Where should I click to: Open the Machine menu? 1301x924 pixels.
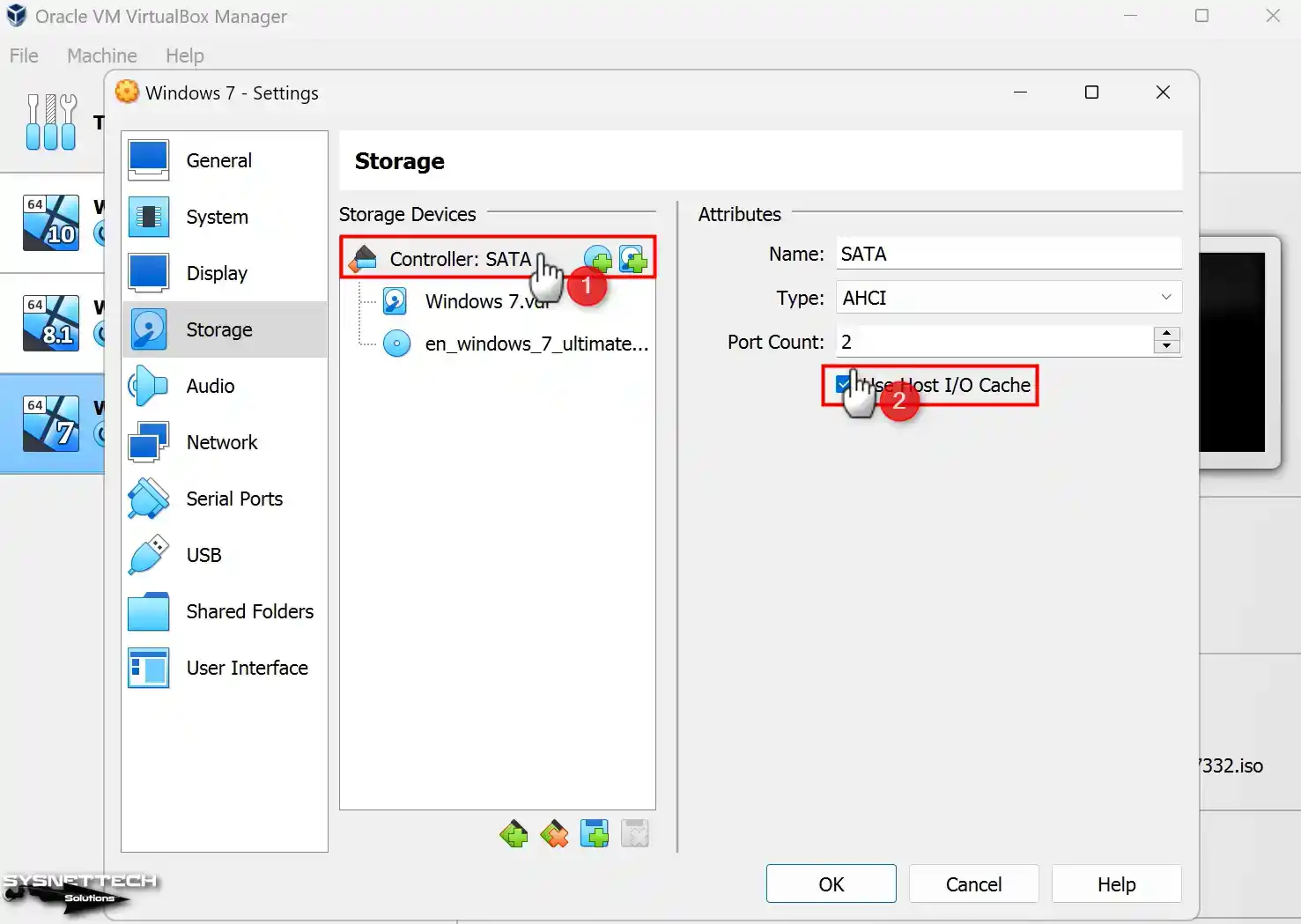tap(102, 55)
